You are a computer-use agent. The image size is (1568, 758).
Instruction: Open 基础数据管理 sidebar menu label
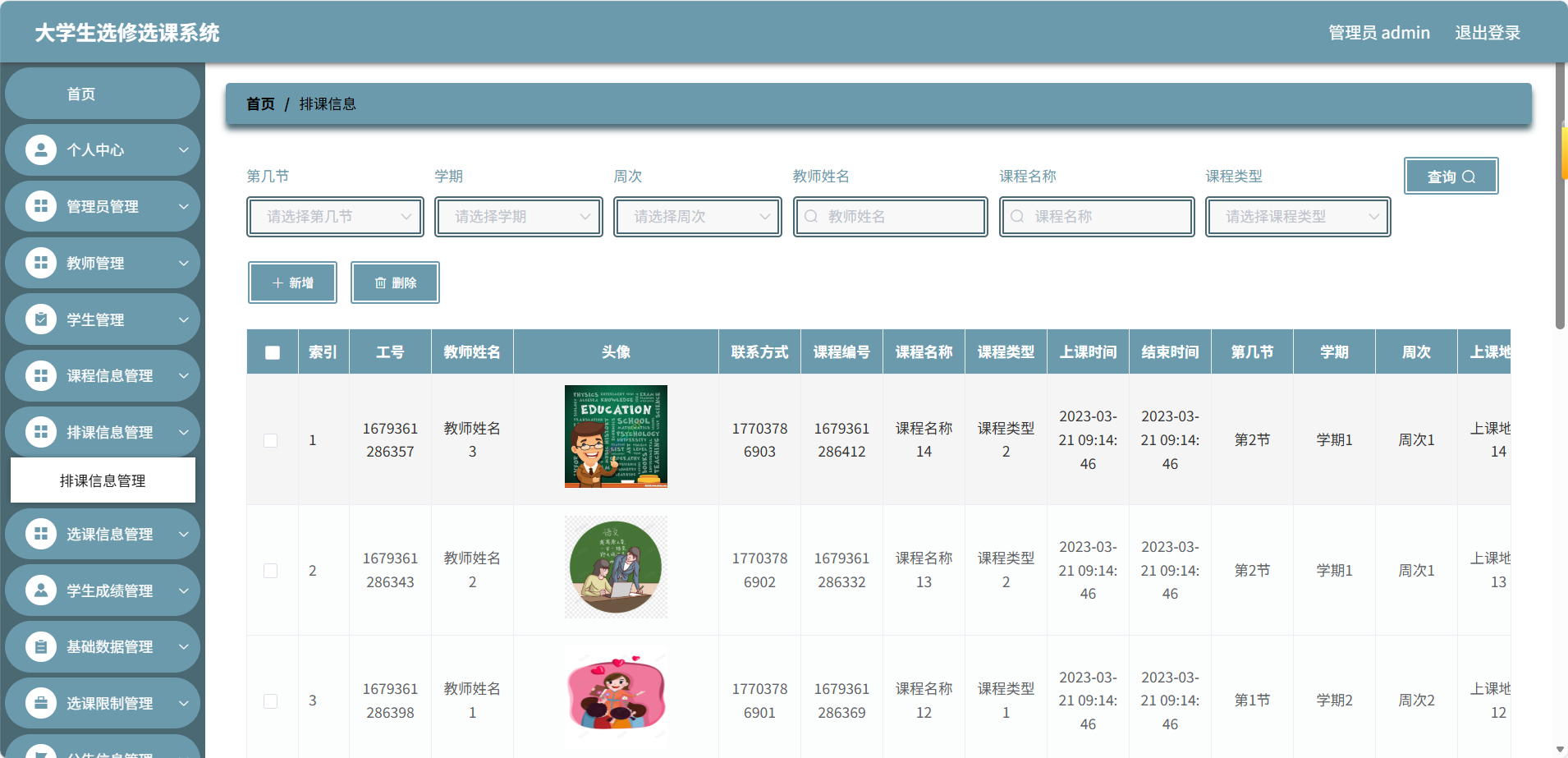click(110, 646)
